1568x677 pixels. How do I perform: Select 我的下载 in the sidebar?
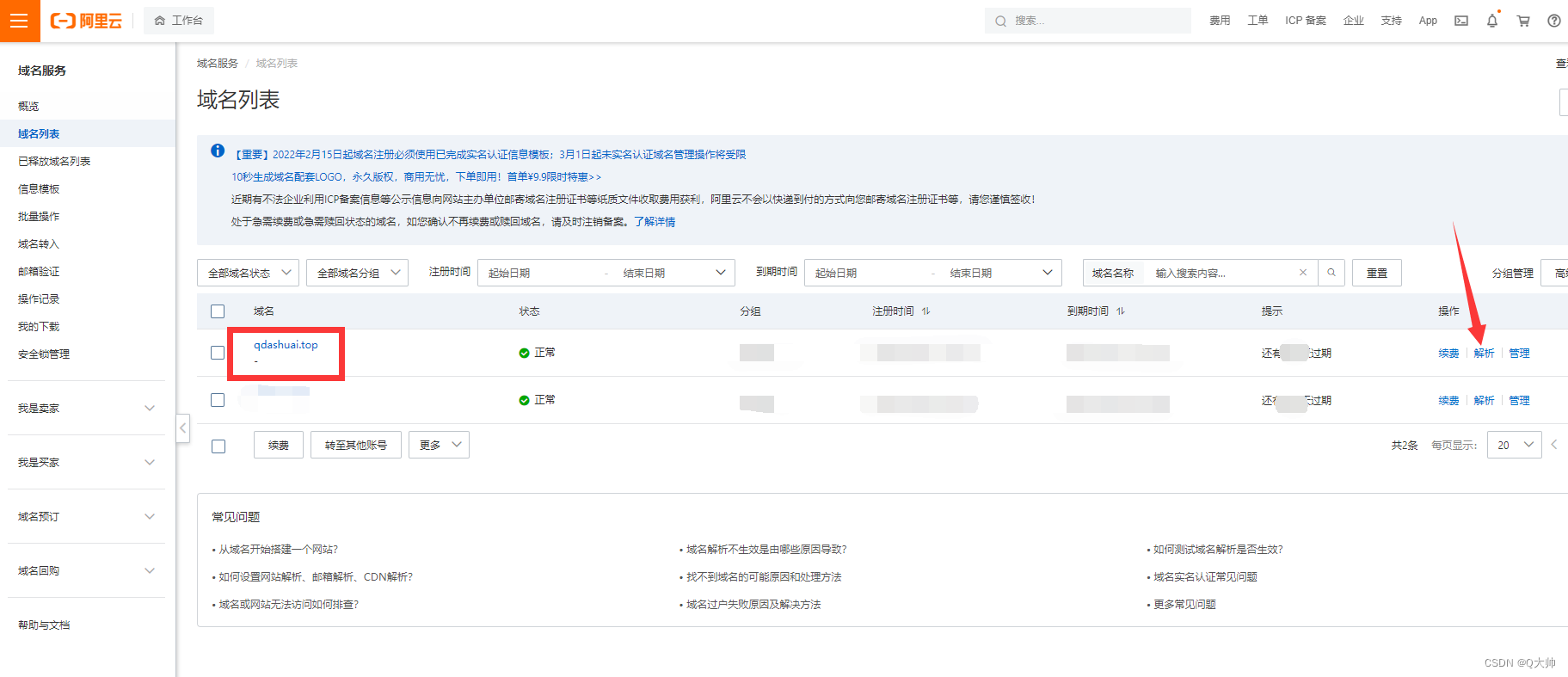[x=39, y=326]
